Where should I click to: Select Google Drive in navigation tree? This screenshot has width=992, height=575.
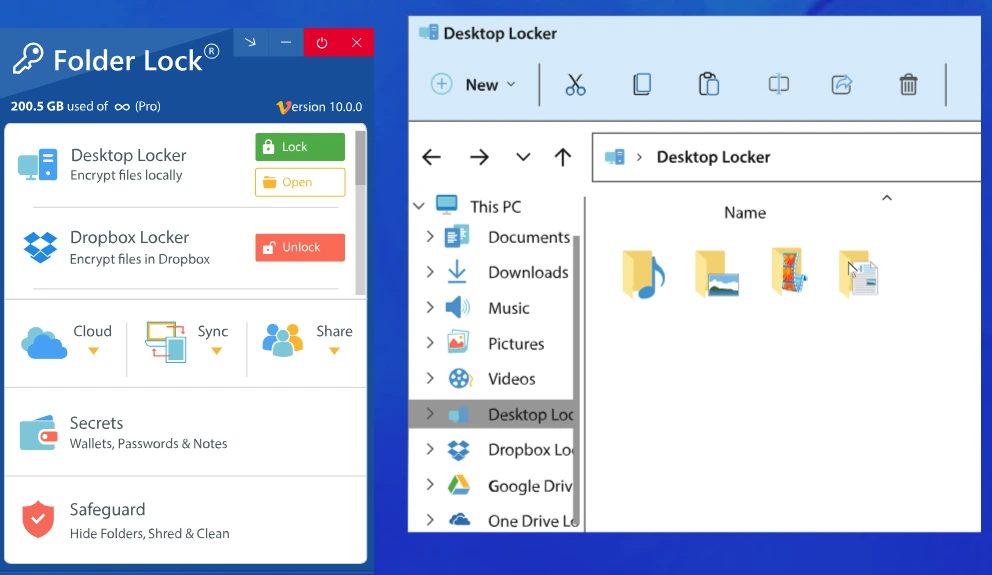pos(530,486)
